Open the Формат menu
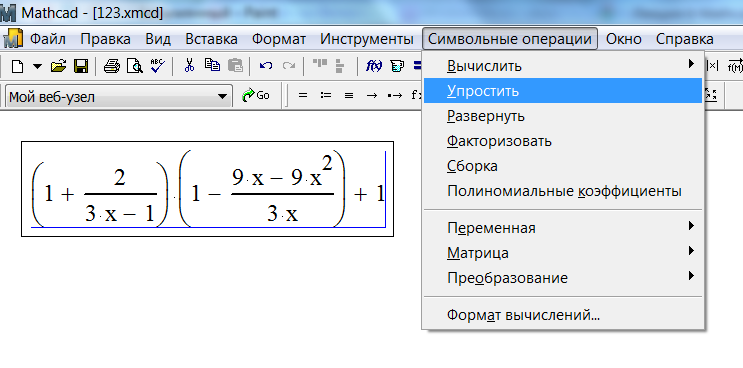The height and width of the screenshot is (368, 743). (279, 39)
